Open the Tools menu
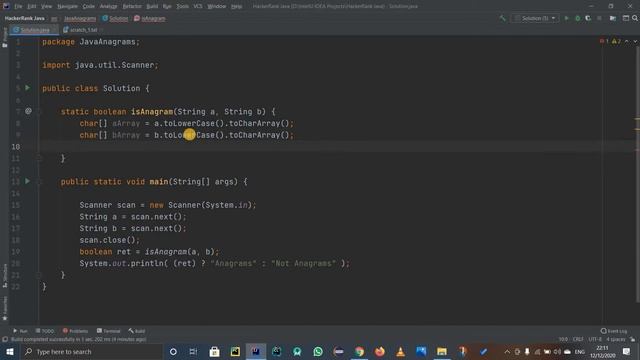This screenshot has height=360, width=640. (x=182, y=6)
